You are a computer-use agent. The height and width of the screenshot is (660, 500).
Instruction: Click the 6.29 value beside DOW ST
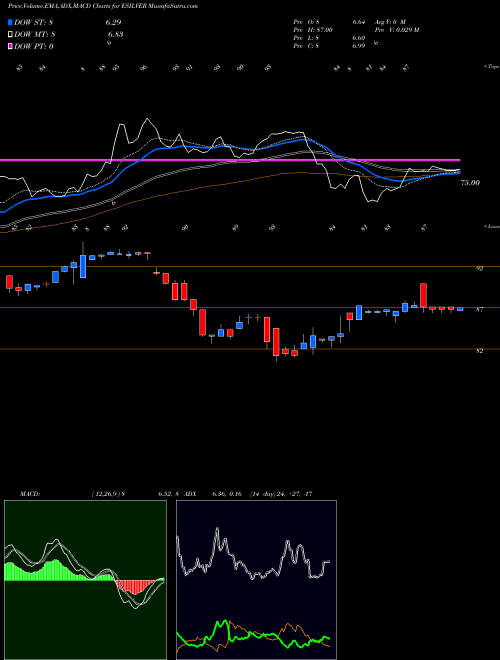coord(114,22)
